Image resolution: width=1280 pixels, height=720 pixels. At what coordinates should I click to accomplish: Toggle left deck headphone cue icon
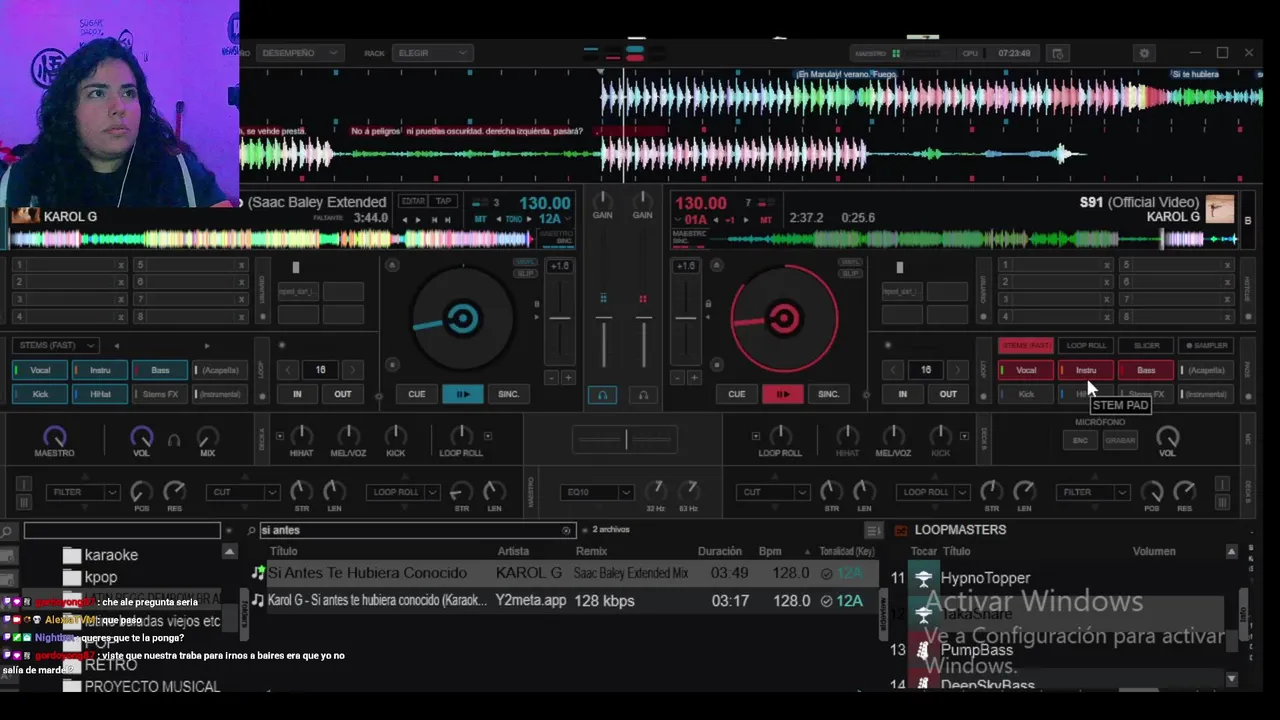pos(602,395)
